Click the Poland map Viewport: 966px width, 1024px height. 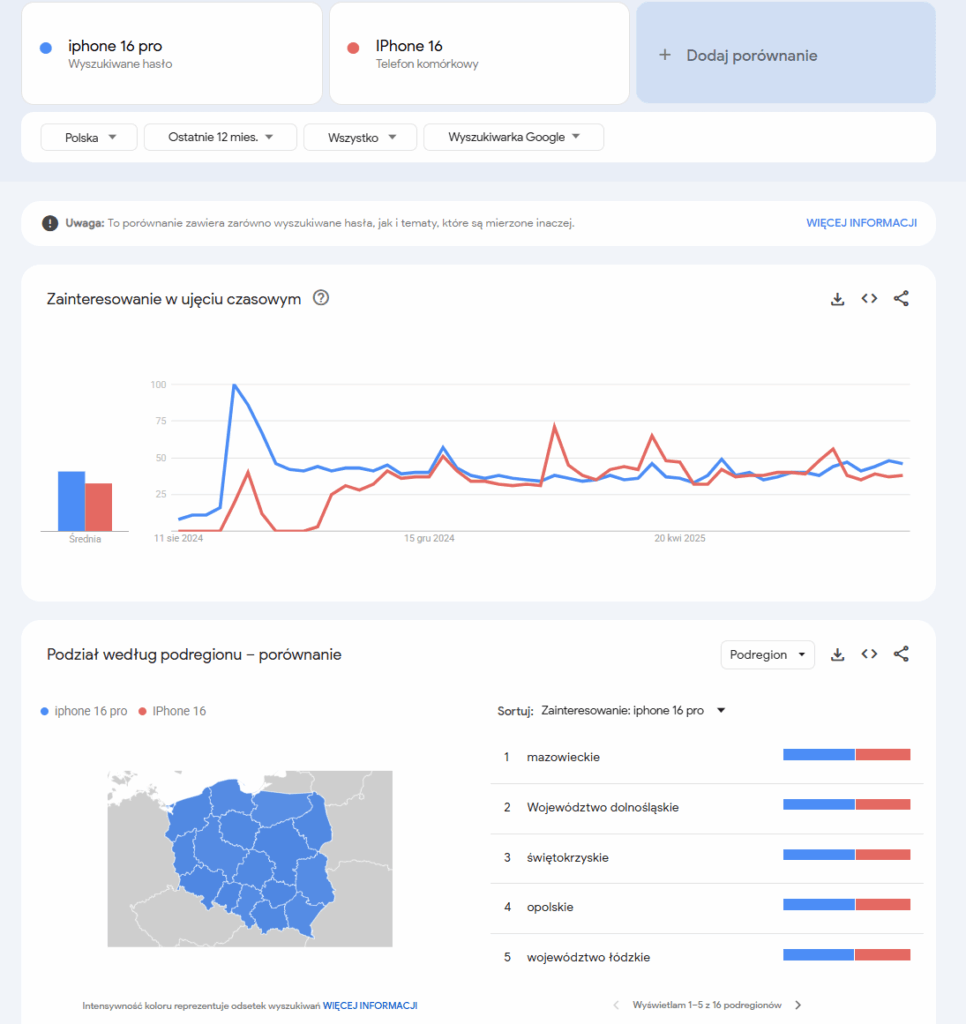click(250, 859)
